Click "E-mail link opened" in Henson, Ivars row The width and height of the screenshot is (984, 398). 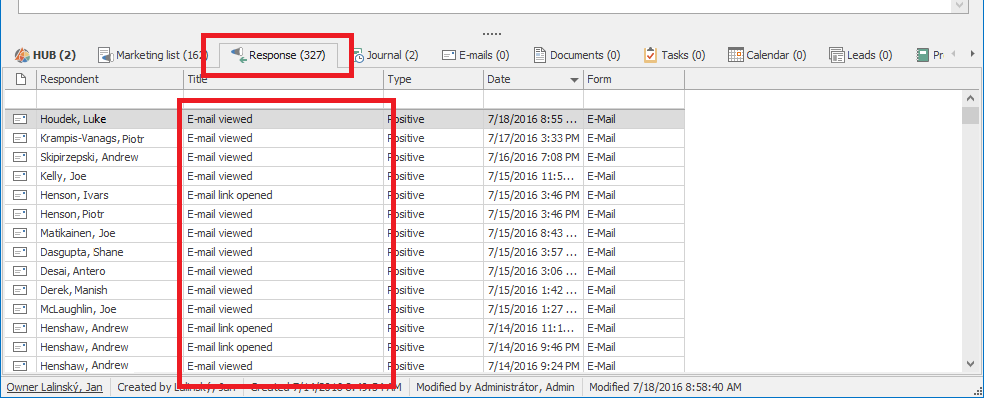(230, 195)
